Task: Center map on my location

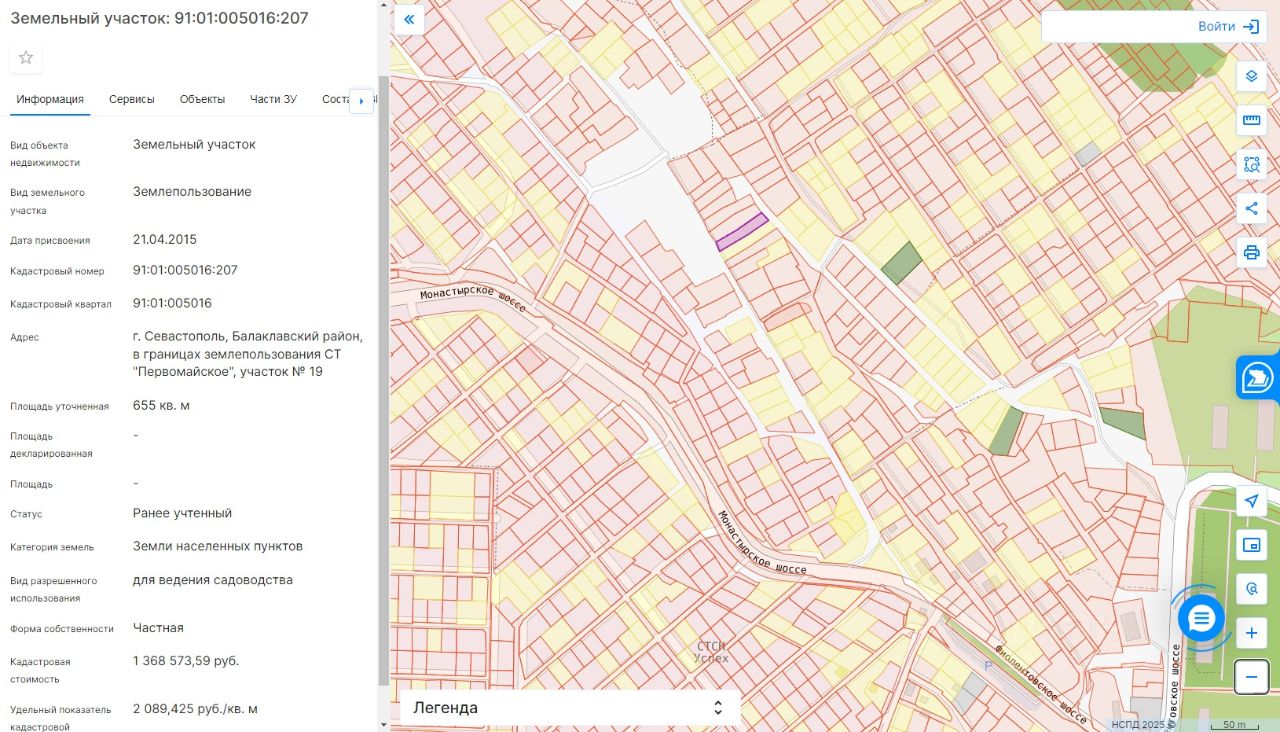Action: coord(1251,502)
